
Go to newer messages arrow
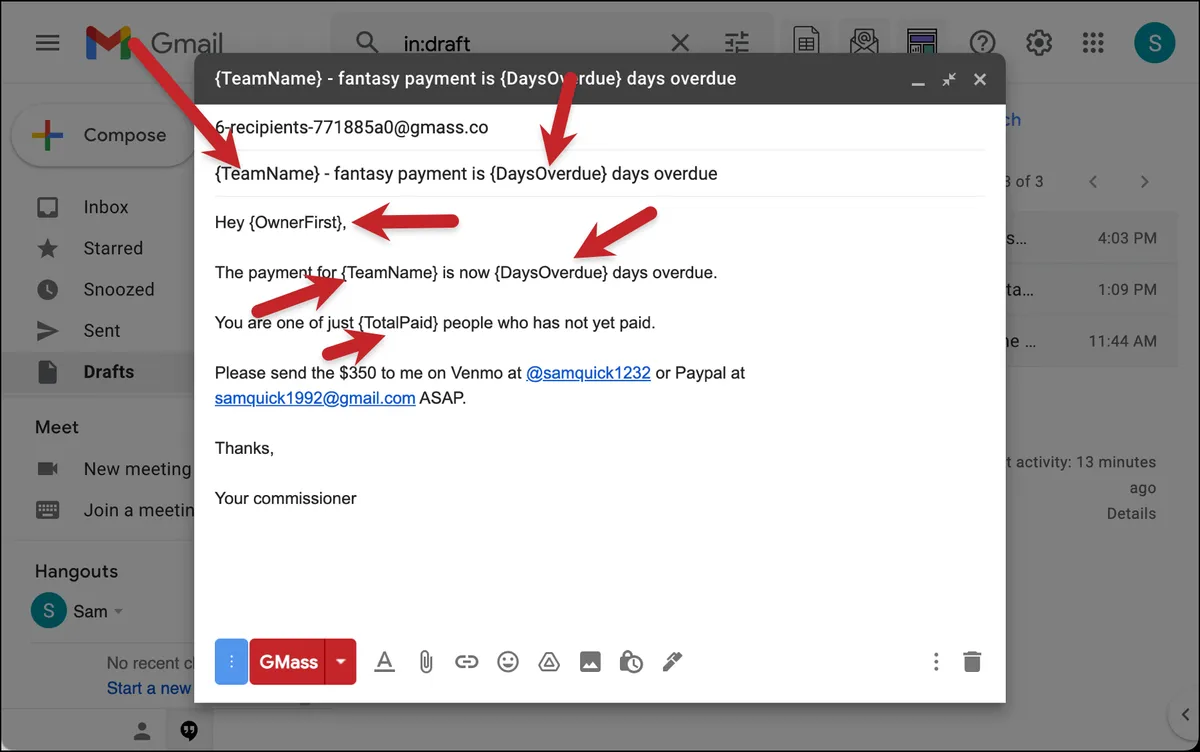(x=1093, y=182)
